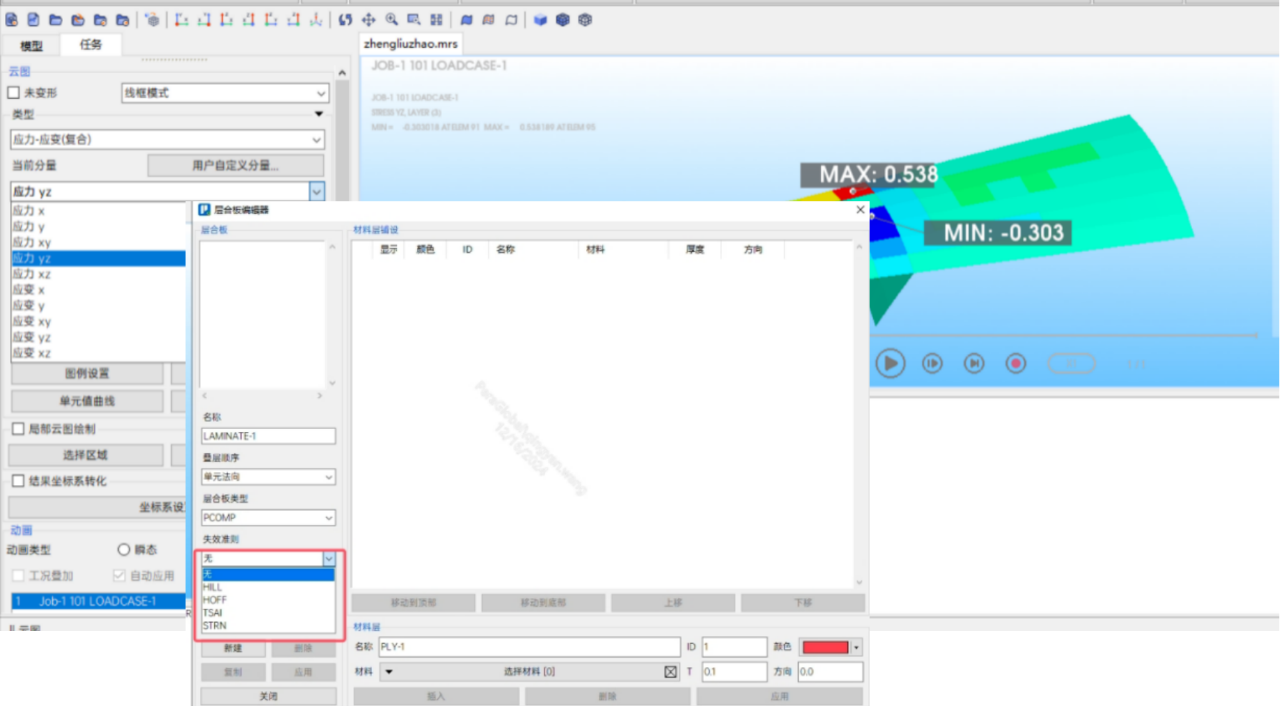Click the 关闭 button in laminate editor
Screen dimensions: 1280x706
[x=268, y=696]
